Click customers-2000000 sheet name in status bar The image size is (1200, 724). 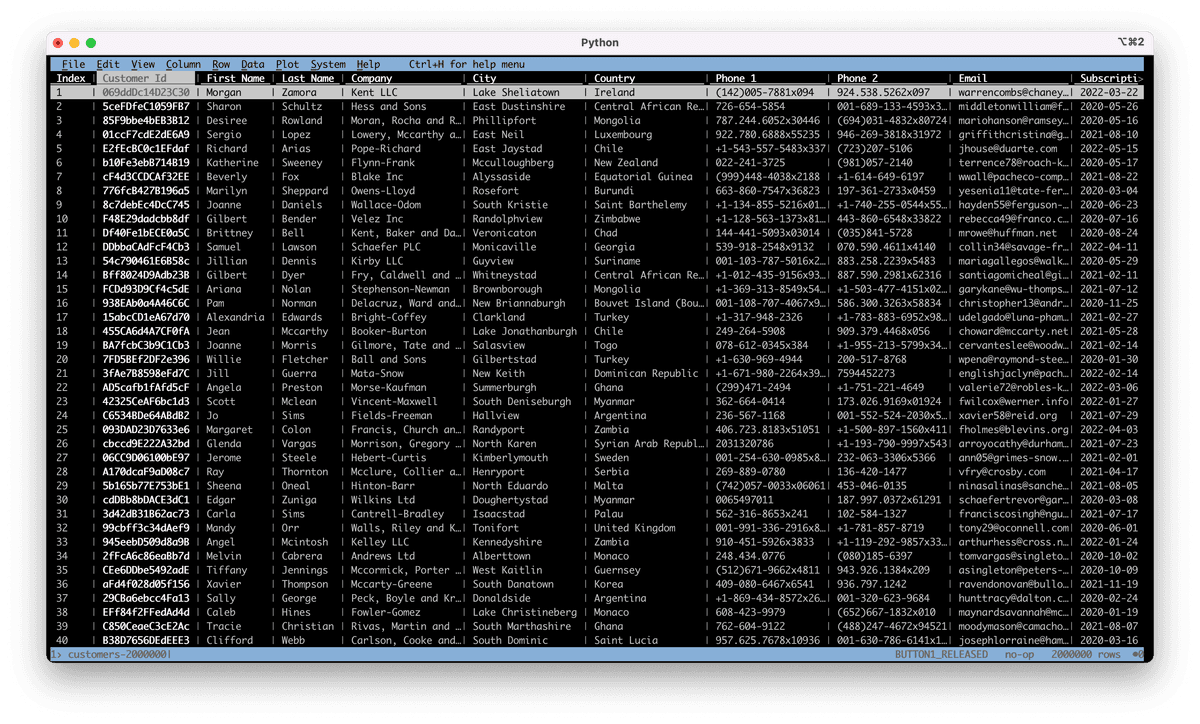click(x=116, y=655)
